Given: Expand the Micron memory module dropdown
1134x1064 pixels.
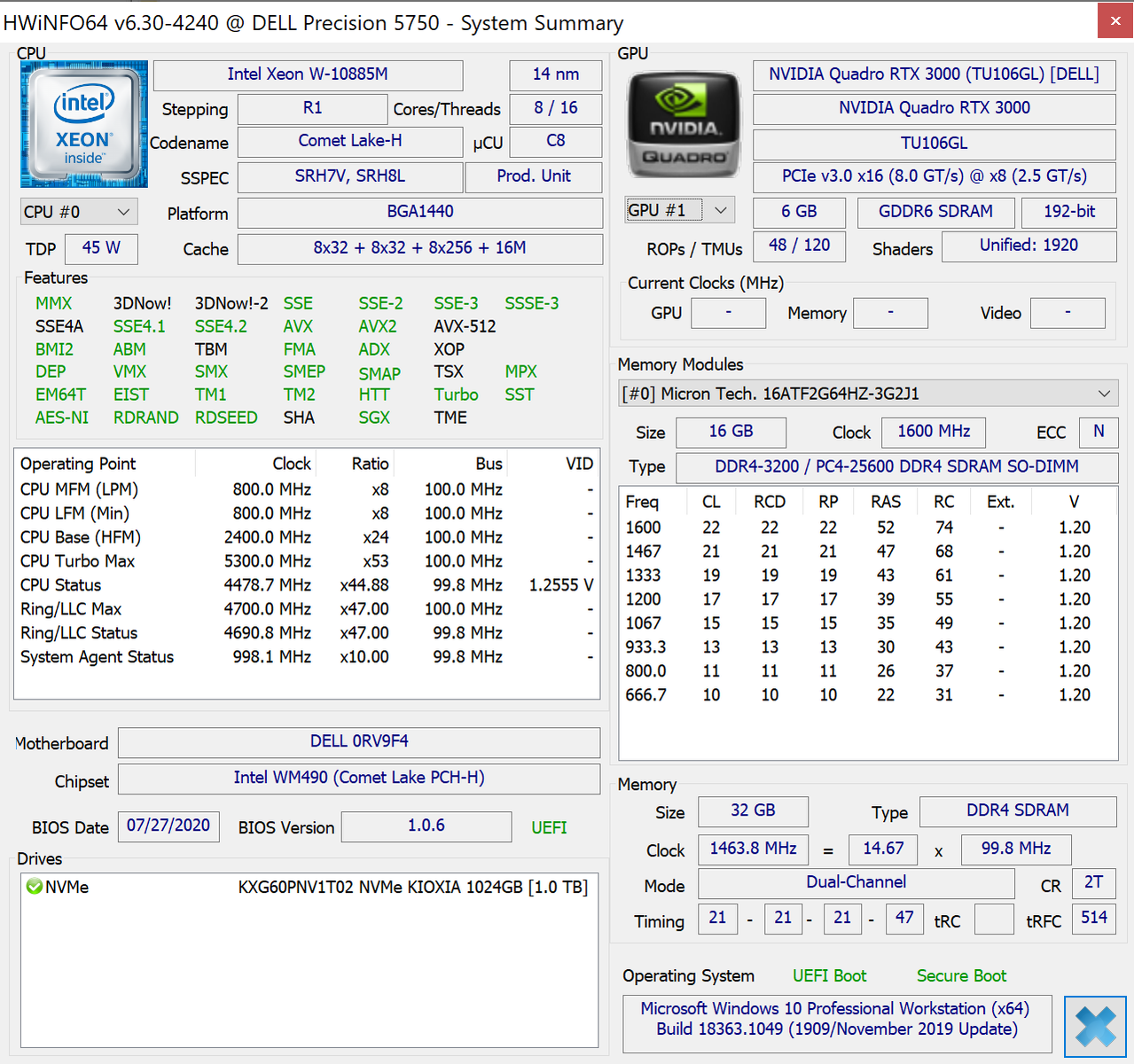Looking at the screenshot, I should (x=868, y=394).
